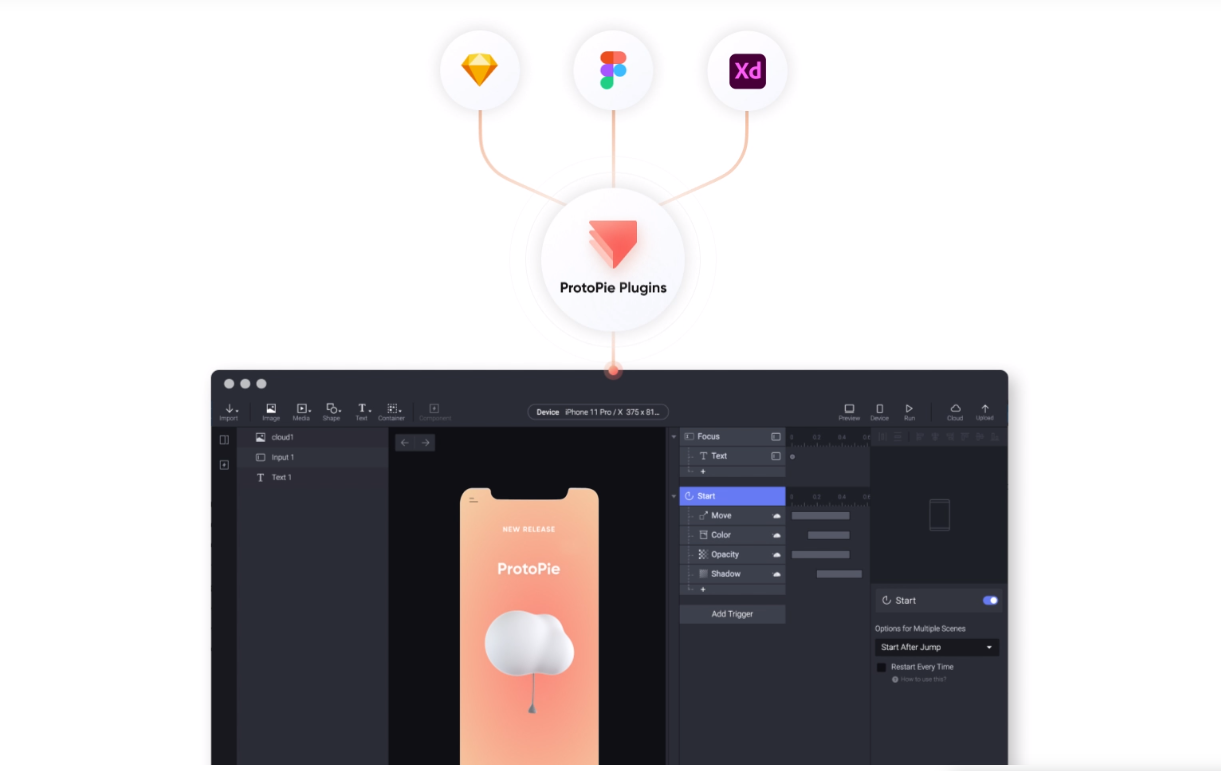Viewport: 1221px width, 771px height.
Task: Click the cloud icon on Color row
Action: click(776, 535)
